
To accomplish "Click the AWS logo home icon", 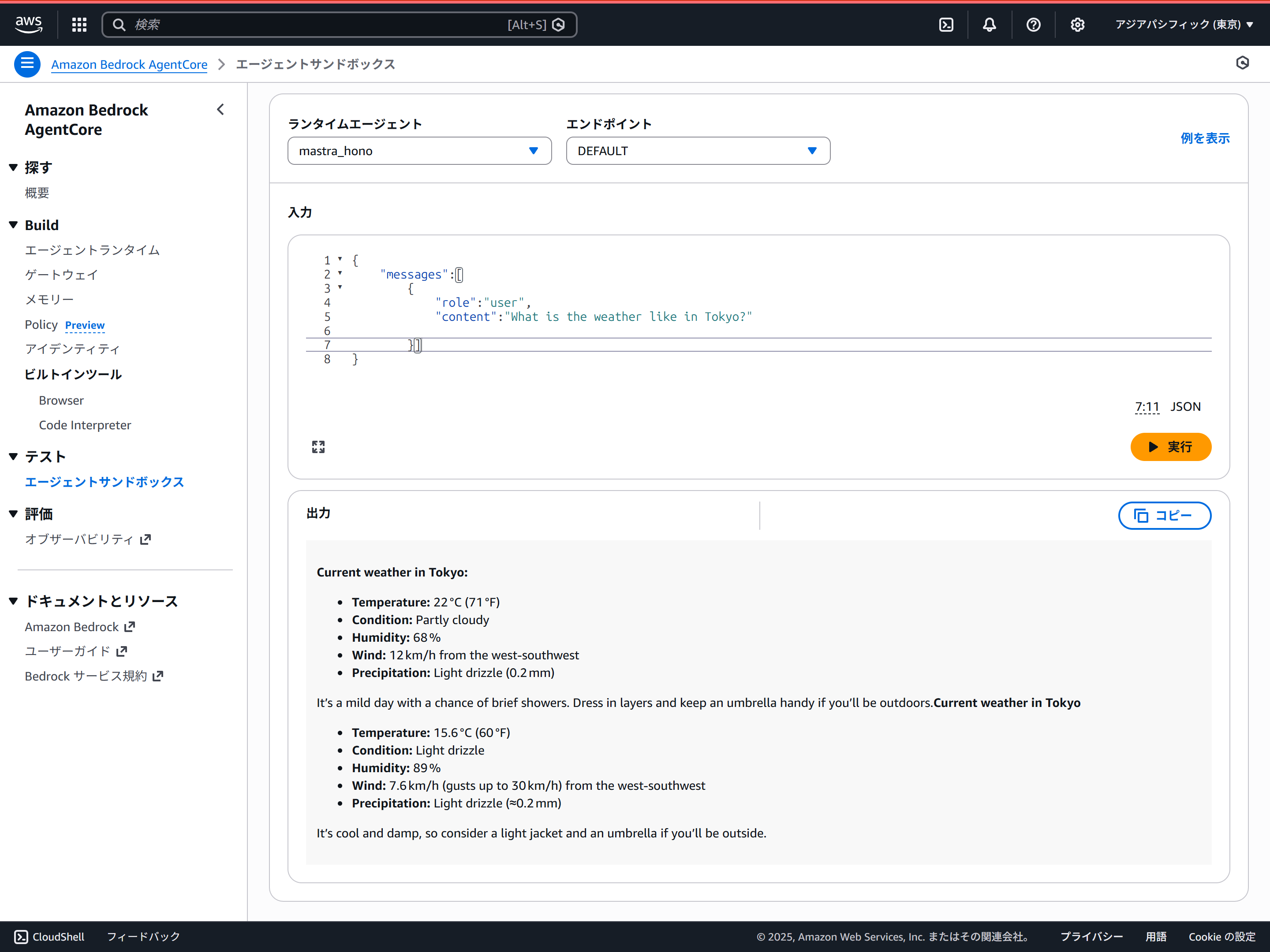I will [x=28, y=24].
